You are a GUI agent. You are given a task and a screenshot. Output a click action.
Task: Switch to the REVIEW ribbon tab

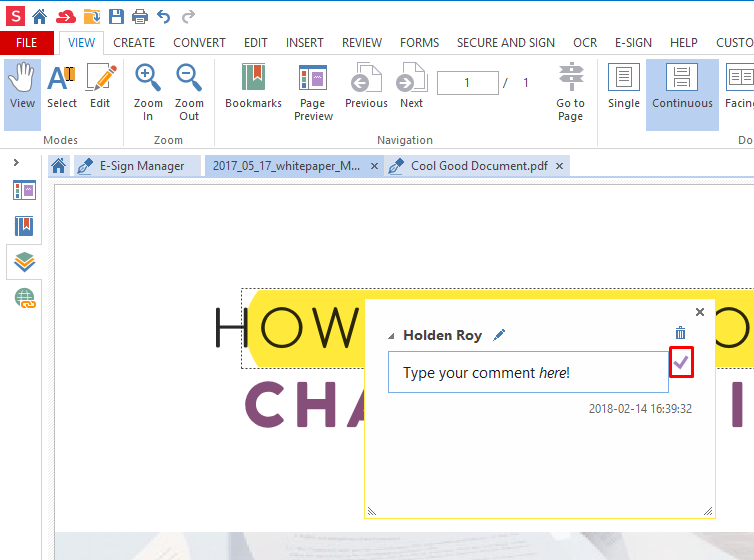361,43
